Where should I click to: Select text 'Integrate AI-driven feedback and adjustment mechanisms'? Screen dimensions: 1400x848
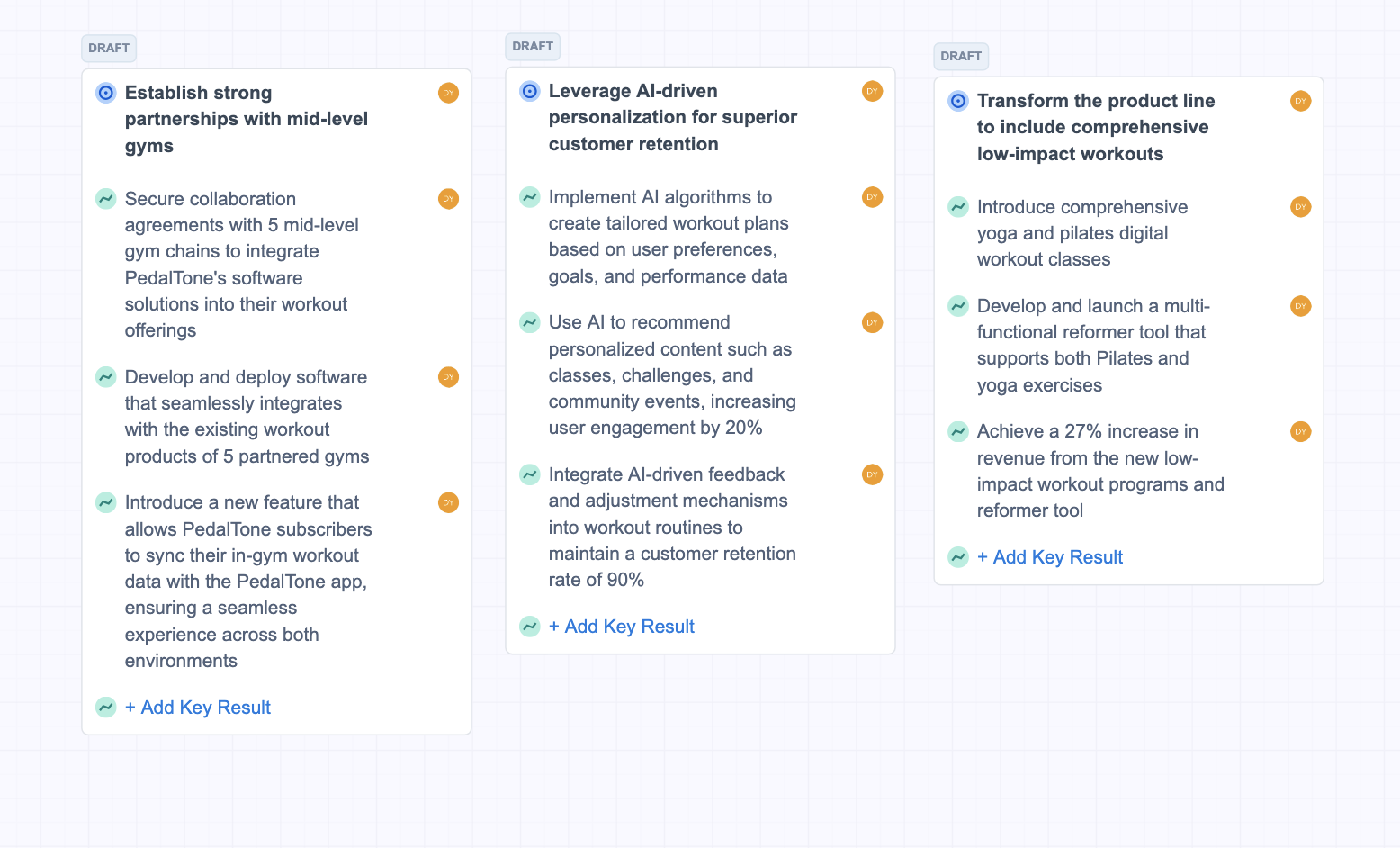(669, 487)
